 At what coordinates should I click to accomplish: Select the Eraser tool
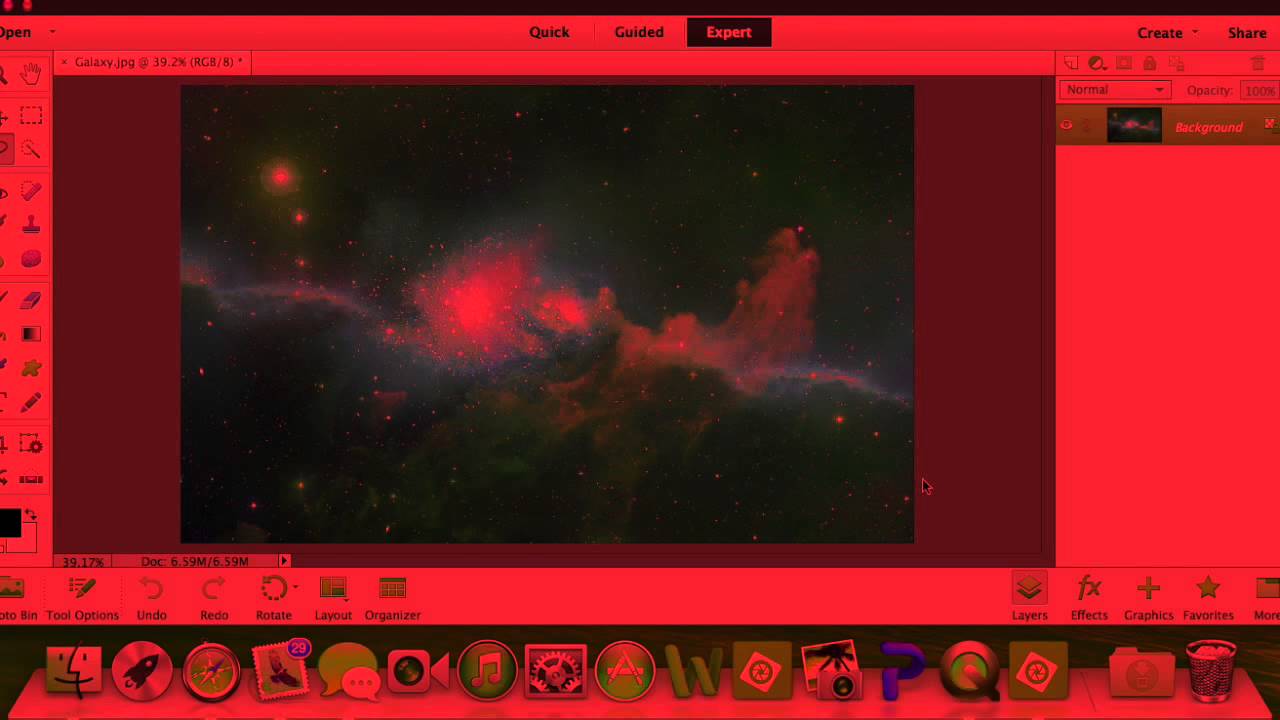pos(31,300)
